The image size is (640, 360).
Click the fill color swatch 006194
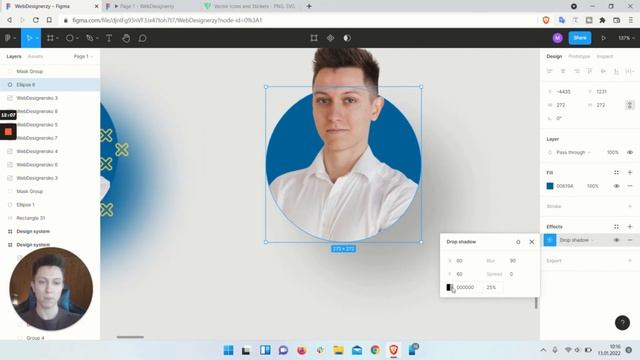click(550, 186)
